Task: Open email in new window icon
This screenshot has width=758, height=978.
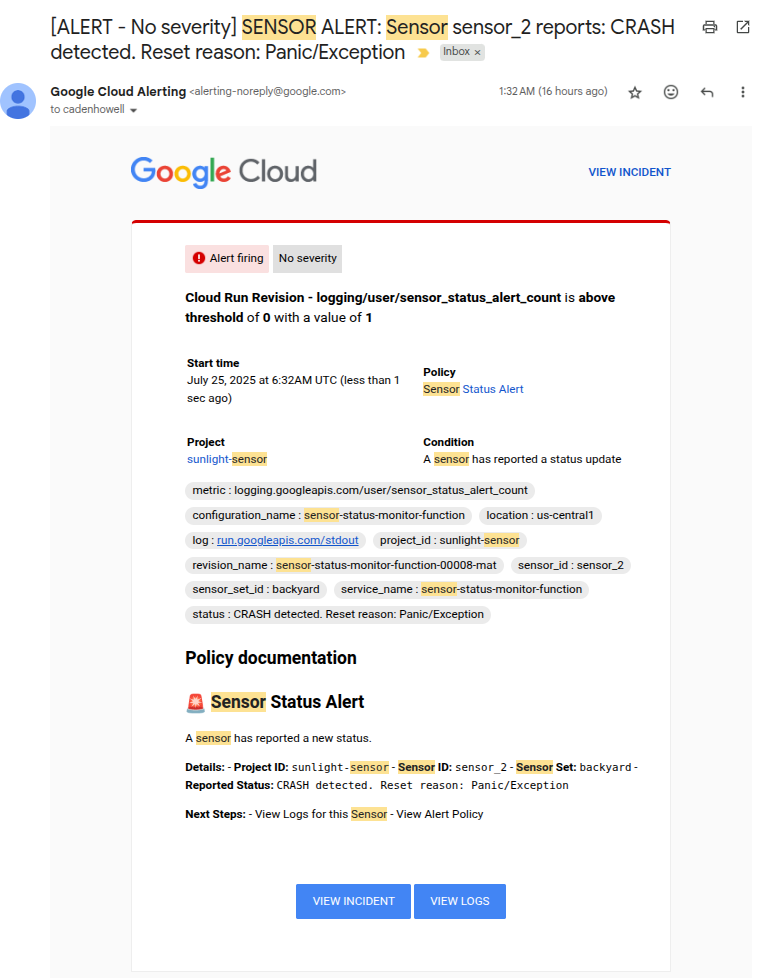Action: 742,27
